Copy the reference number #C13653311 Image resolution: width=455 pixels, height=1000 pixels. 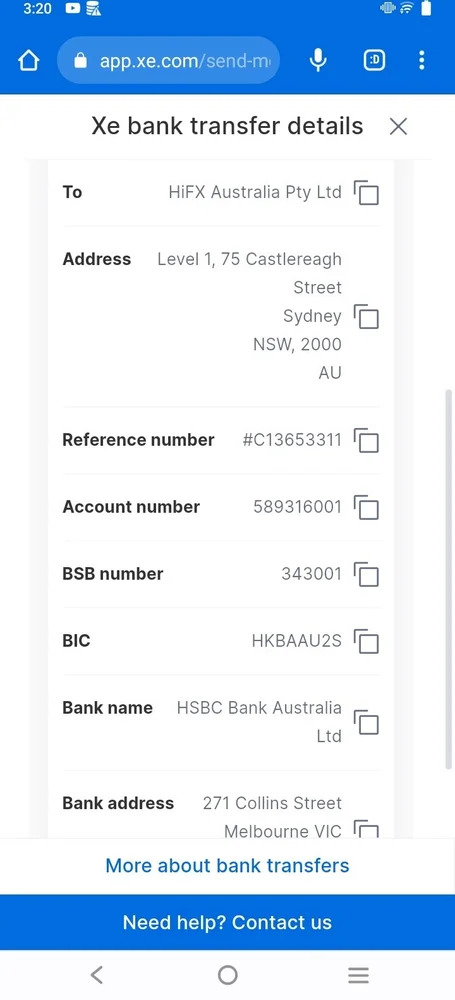tap(366, 440)
